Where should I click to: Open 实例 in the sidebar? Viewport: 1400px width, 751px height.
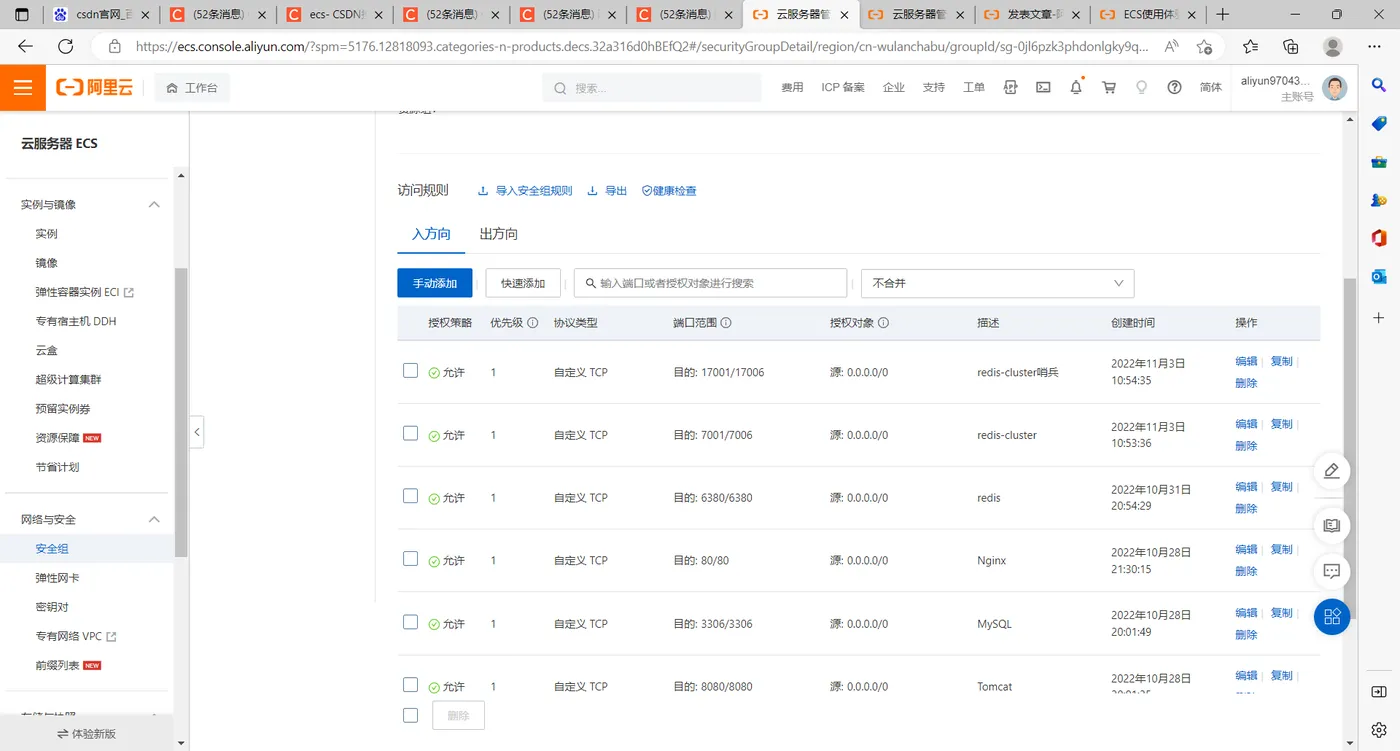47,234
